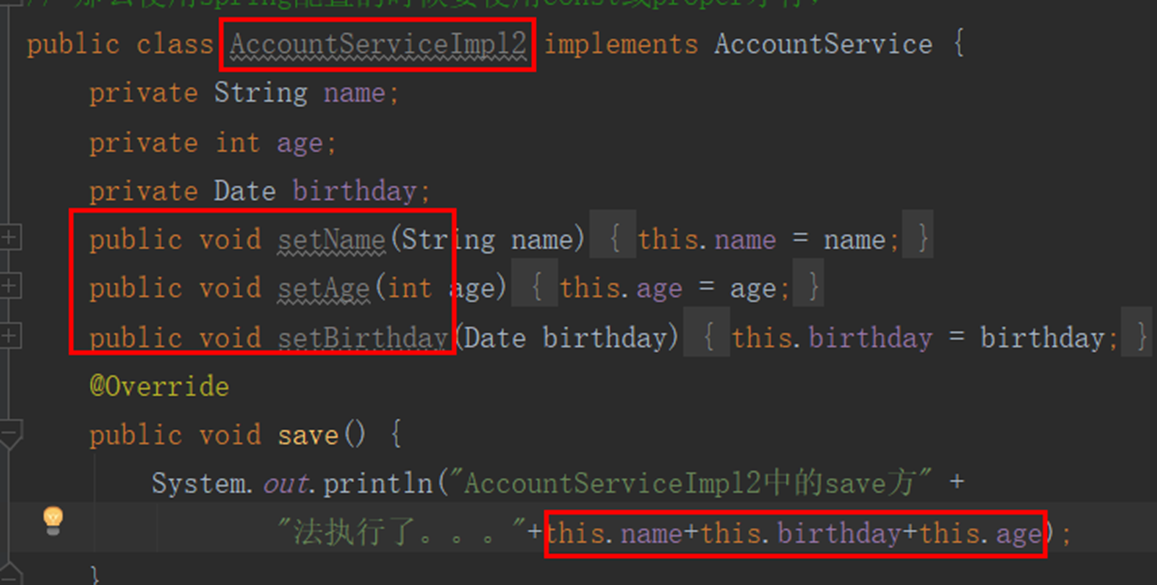Click the private String name field
Image resolution: width=1157 pixels, height=585 pixels.
click(x=354, y=94)
